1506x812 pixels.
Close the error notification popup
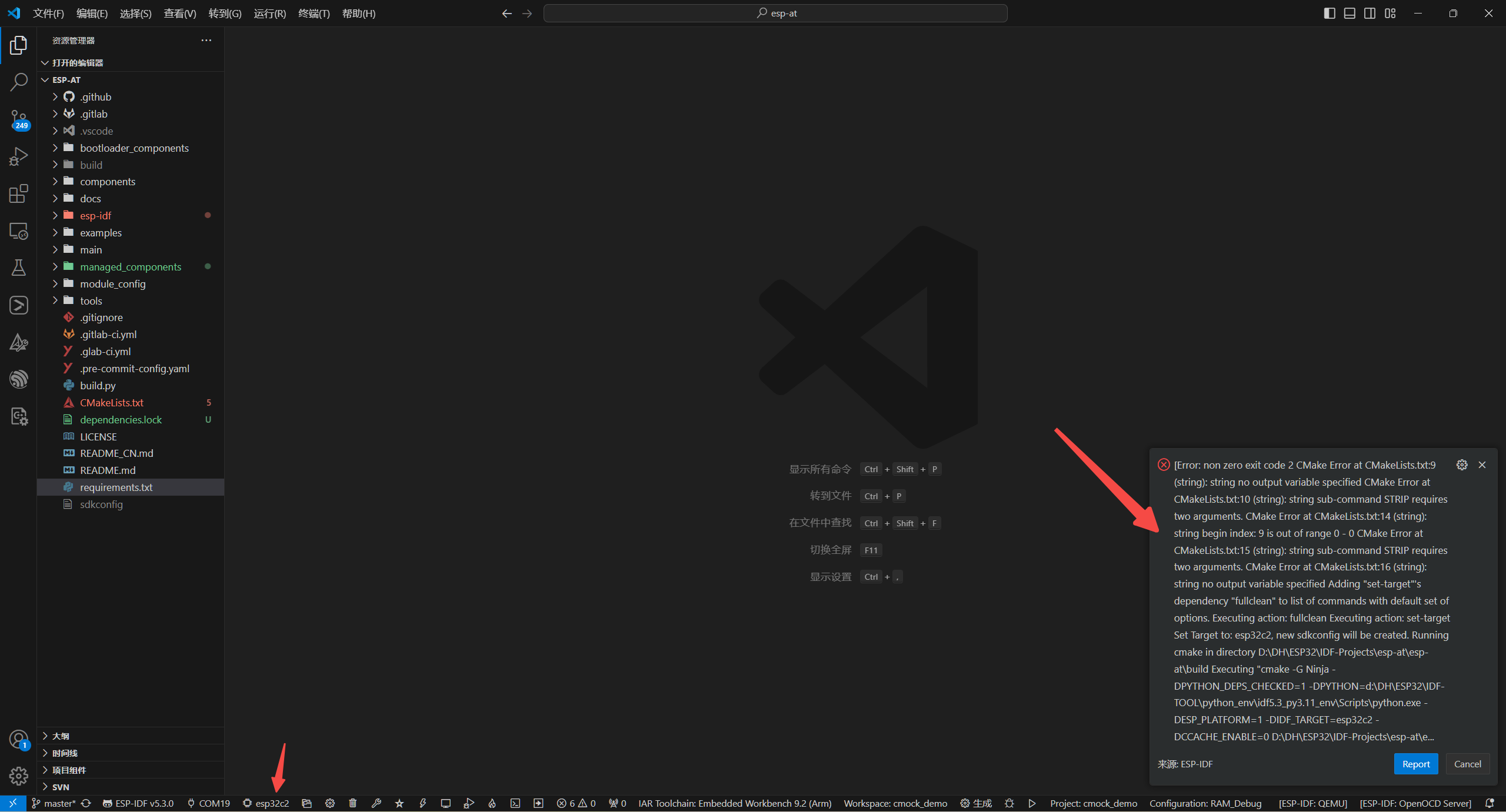[1482, 465]
